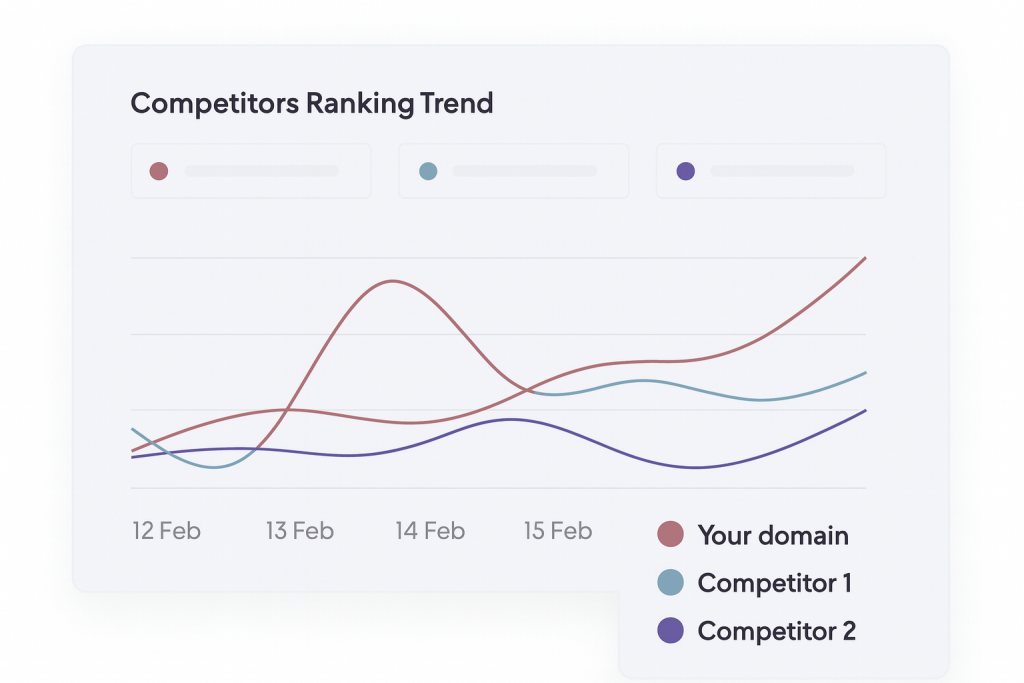Open the placeholder bar in the red-dot chip
The width and height of the screenshot is (1024, 683).
click(x=262, y=171)
